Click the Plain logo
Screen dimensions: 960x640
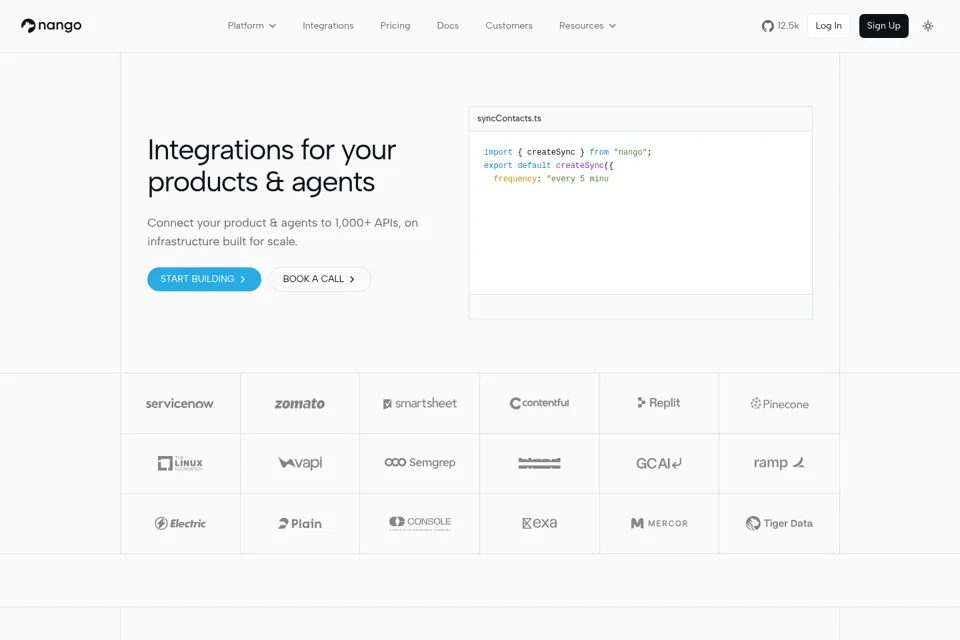tap(300, 524)
